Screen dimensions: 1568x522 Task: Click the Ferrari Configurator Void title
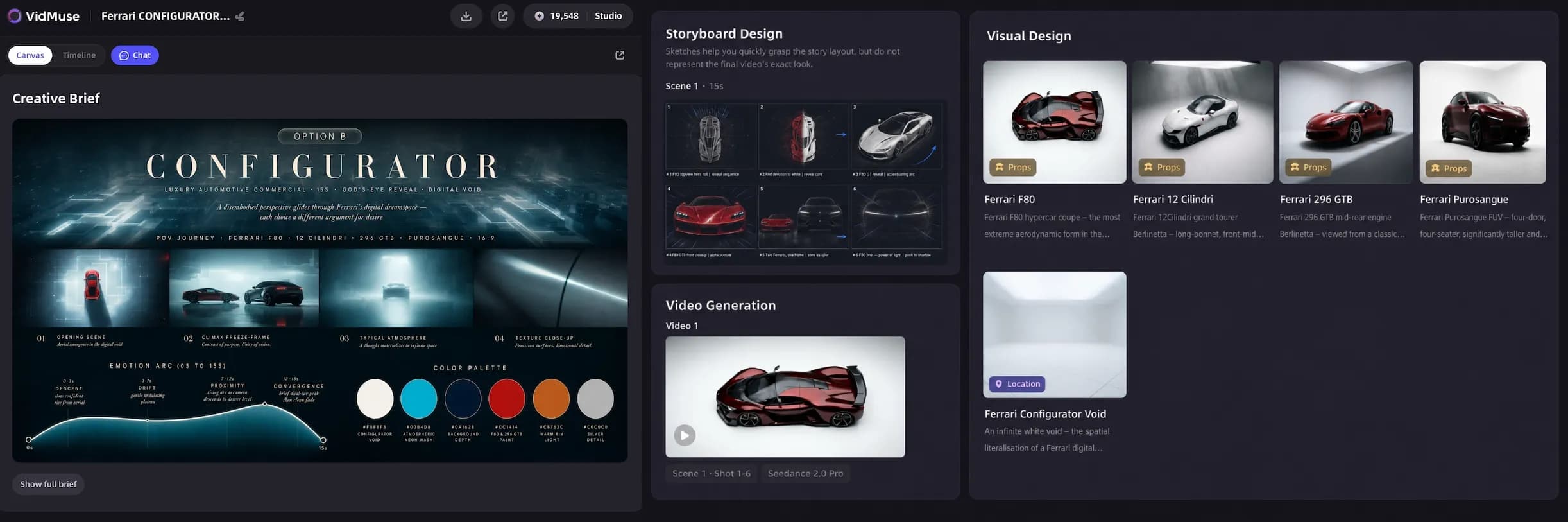click(1045, 414)
